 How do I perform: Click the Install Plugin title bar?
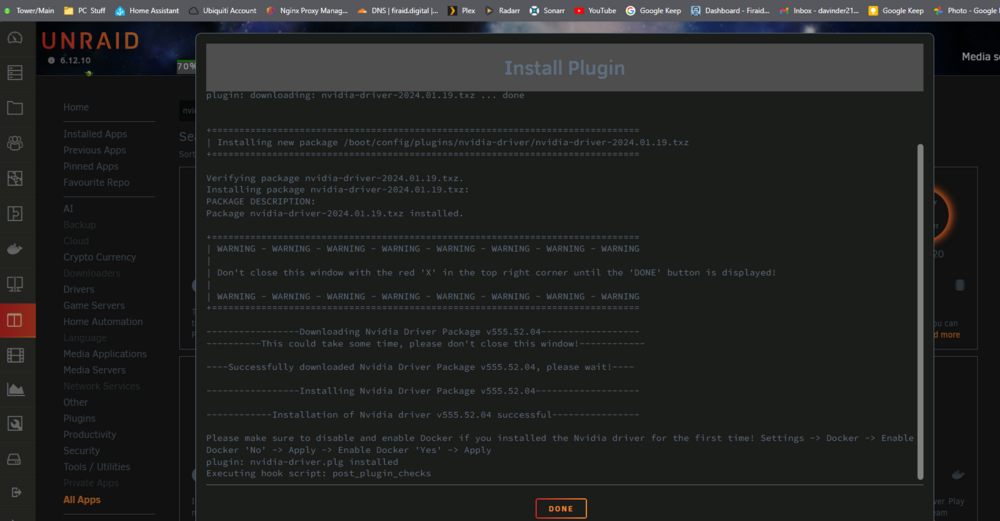click(x=564, y=68)
